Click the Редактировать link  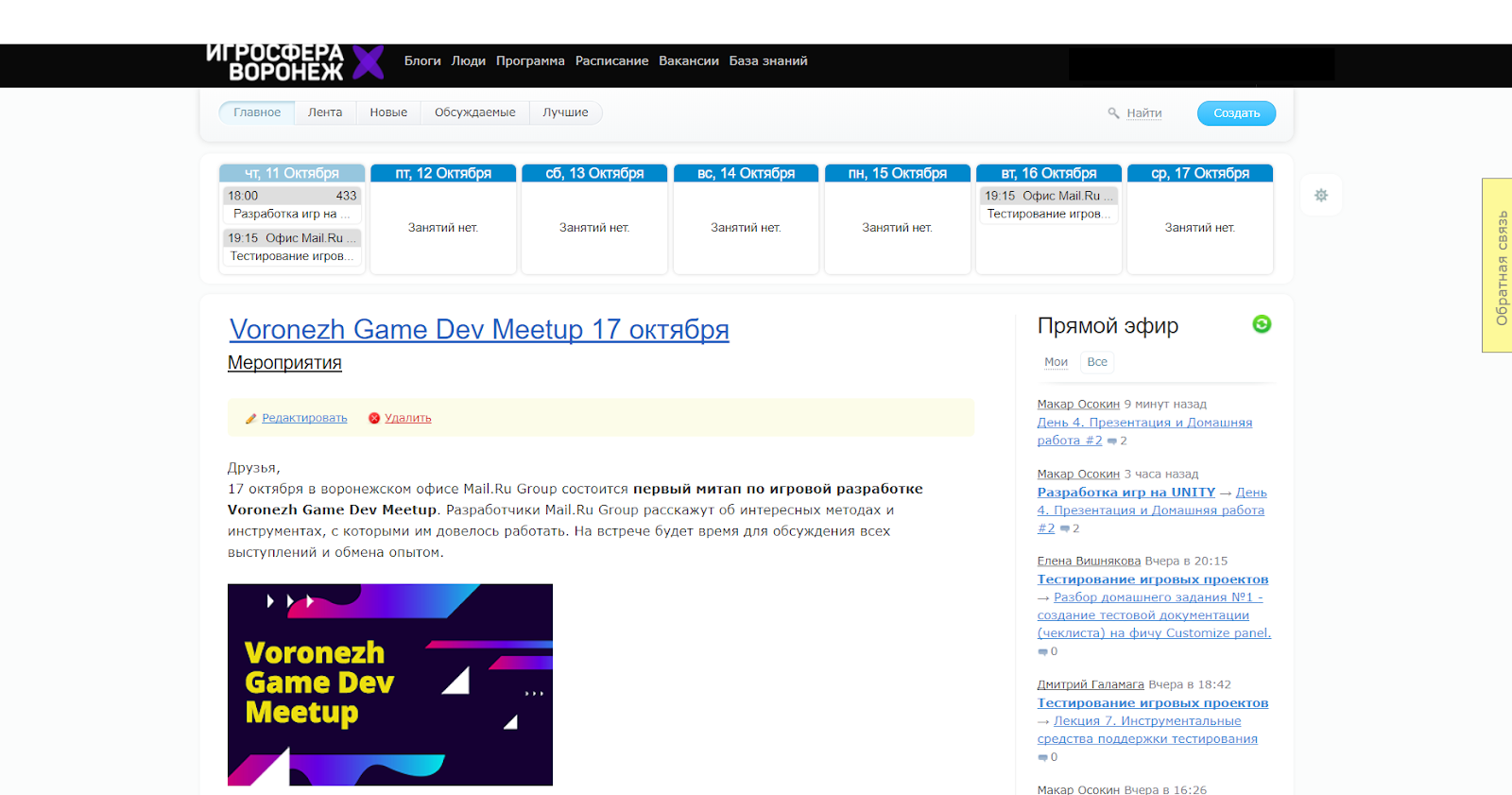pyautogui.click(x=304, y=418)
